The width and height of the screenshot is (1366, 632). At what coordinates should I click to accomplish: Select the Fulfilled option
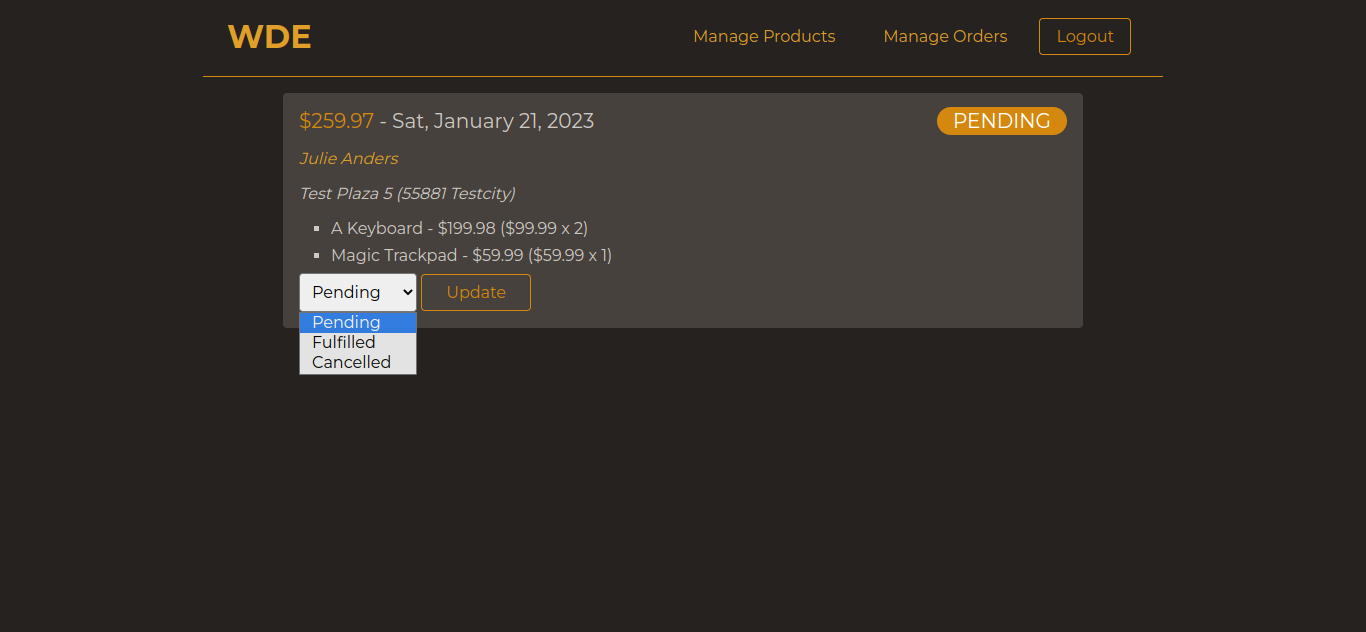(x=358, y=342)
